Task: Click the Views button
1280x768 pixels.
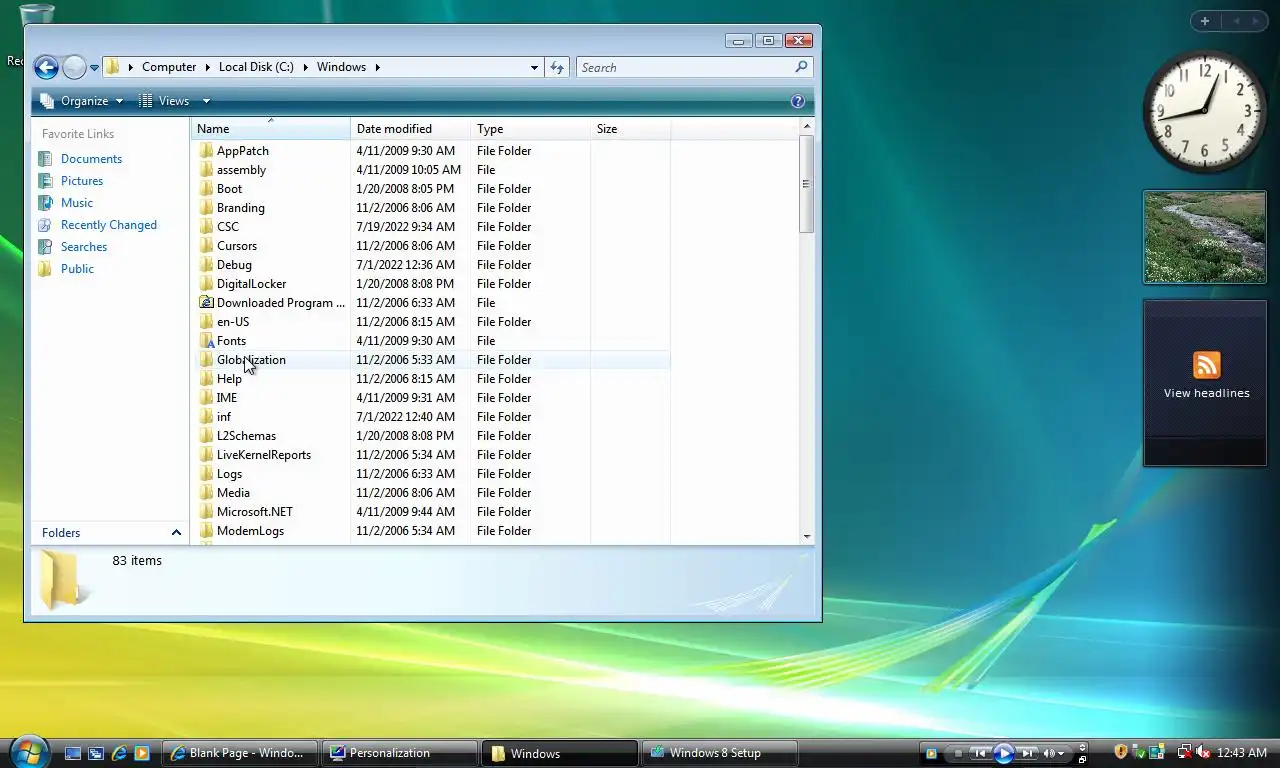Action: (164, 101)
